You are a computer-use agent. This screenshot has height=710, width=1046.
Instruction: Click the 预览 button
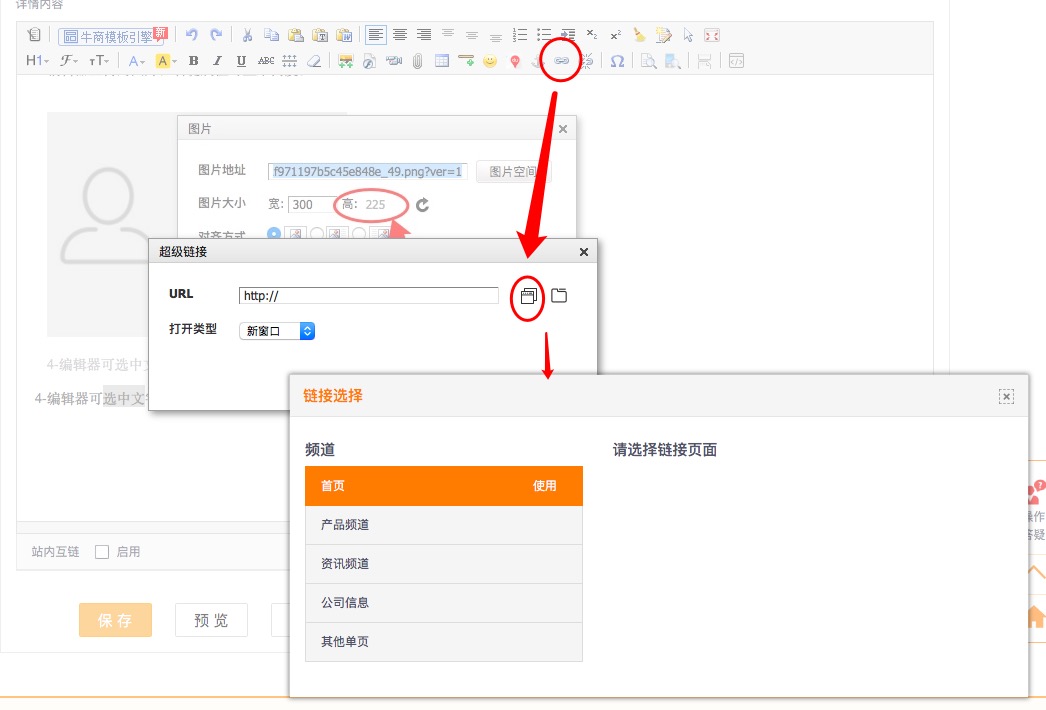click(211, 620)
